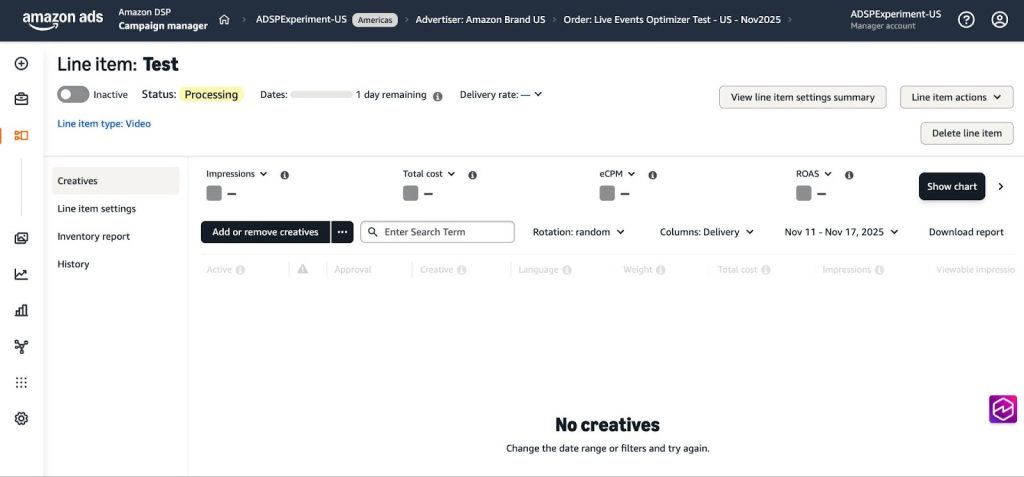
Task: Click info icon in Total cost column header
Action: (765, 270)
